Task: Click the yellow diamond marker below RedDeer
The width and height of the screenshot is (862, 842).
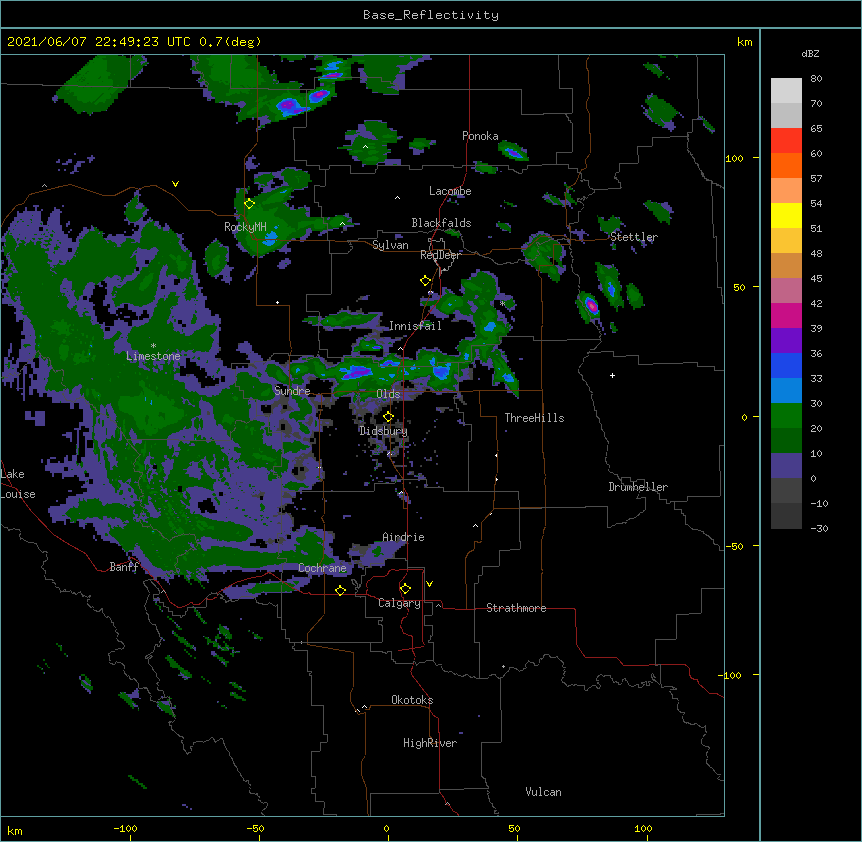Action: pyautogui.click(x=425, y=281)
